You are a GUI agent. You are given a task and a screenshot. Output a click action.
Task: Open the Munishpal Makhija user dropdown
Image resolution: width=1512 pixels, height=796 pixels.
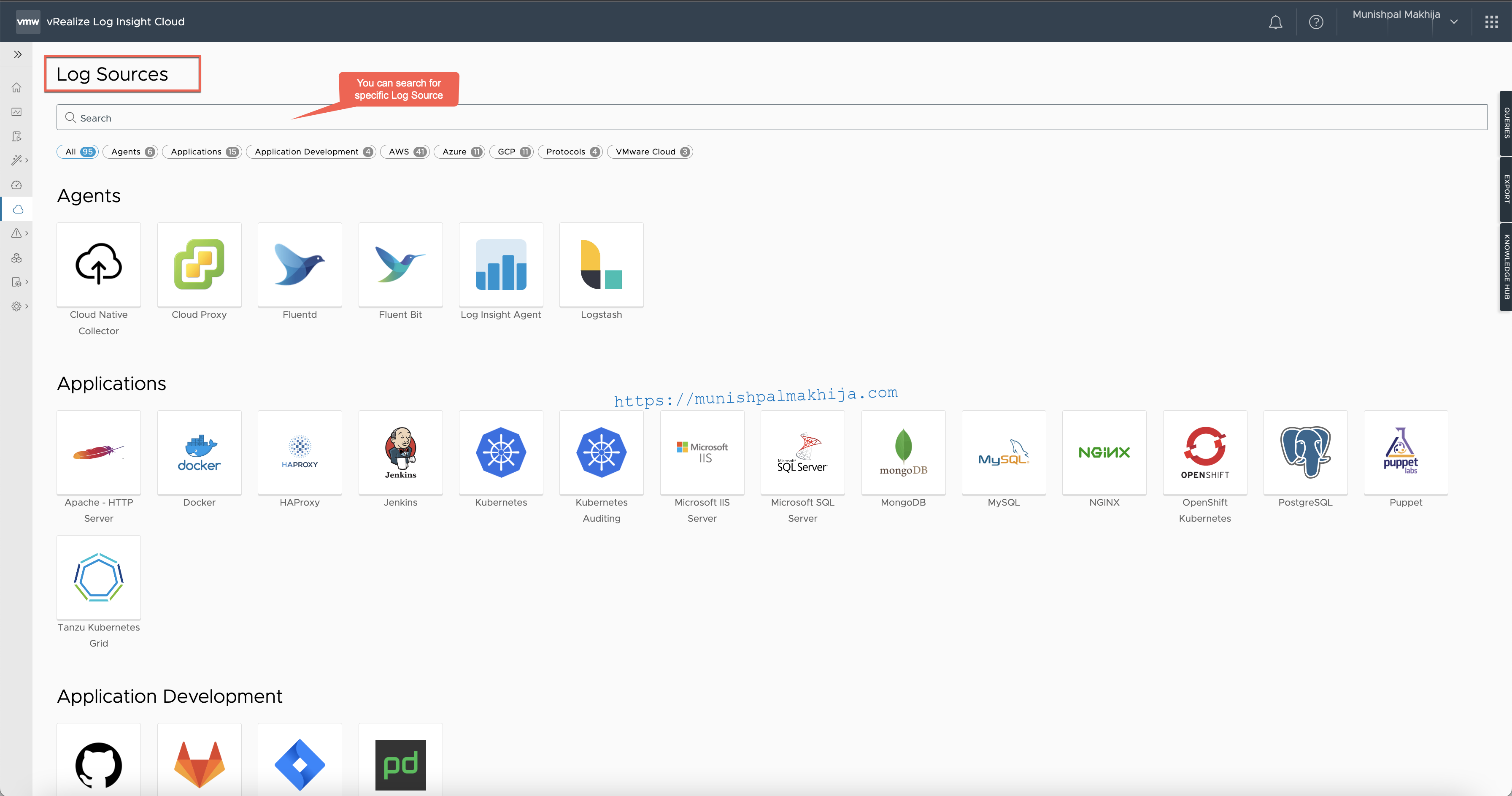[x=1405, y=21]
